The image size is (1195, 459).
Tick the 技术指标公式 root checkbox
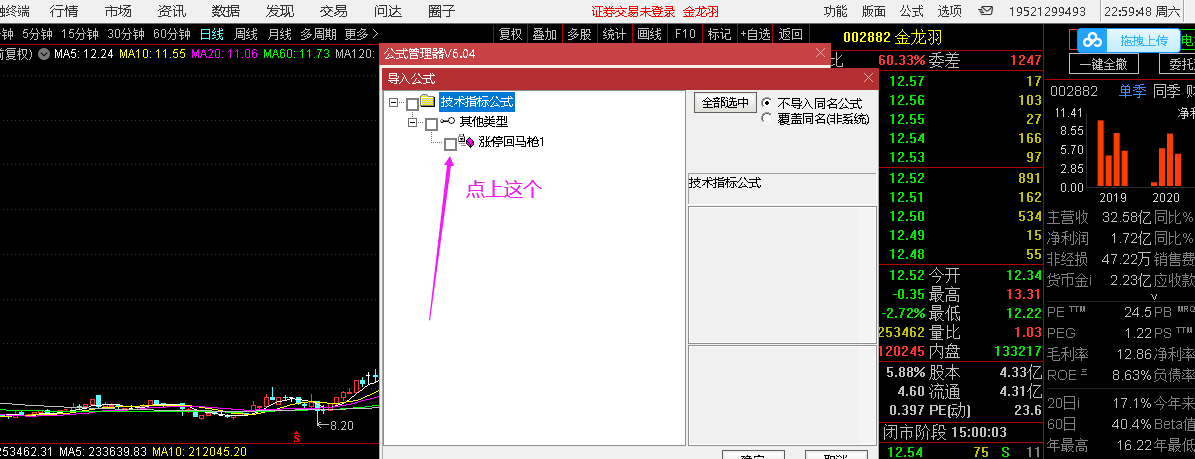pyautogui.click(x=412, y=103)
